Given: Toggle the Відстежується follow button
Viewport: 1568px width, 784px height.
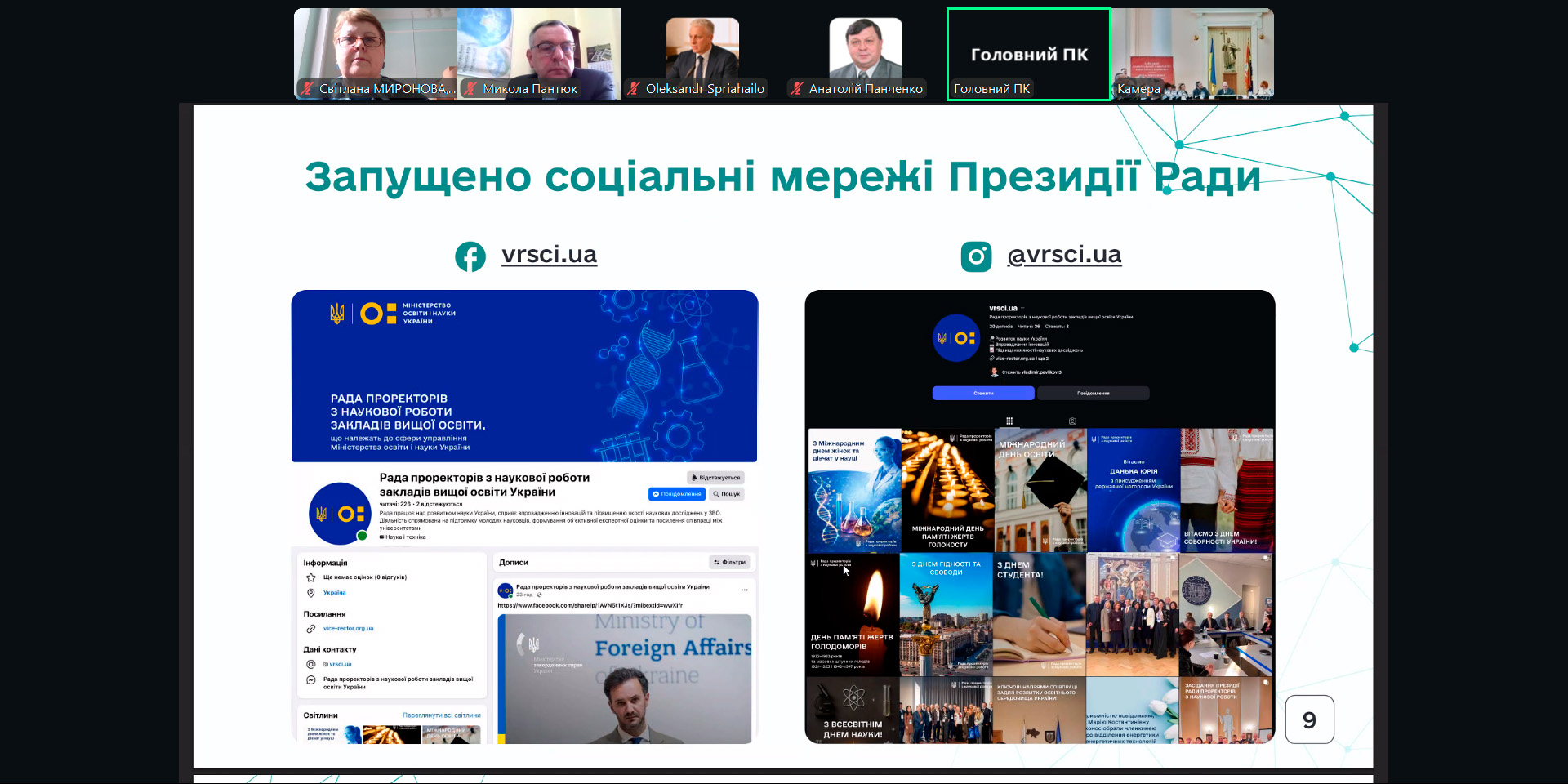Looking at the screenshot, I should coord(715,478).
